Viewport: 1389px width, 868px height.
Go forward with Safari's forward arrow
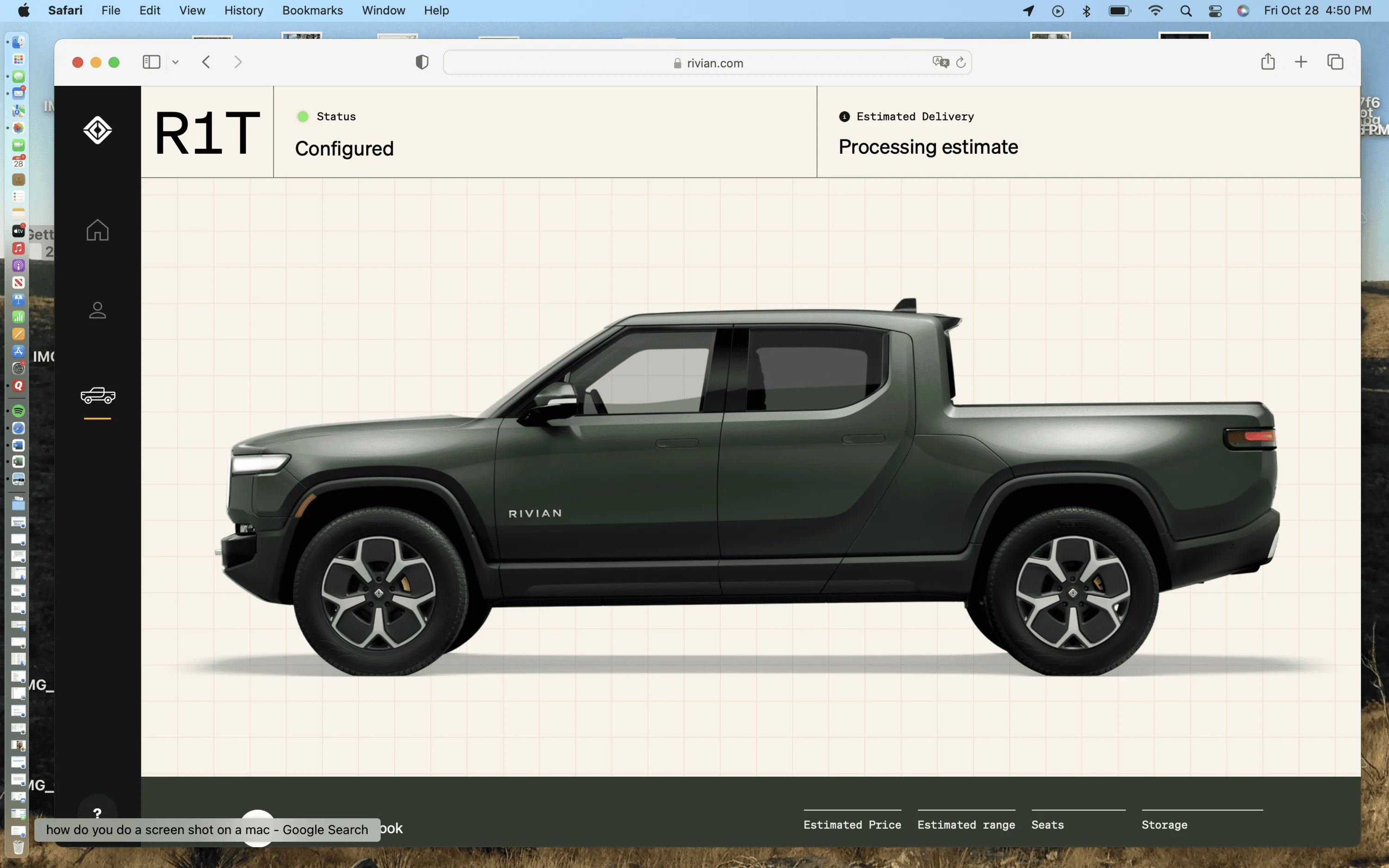tap(238, 62)
